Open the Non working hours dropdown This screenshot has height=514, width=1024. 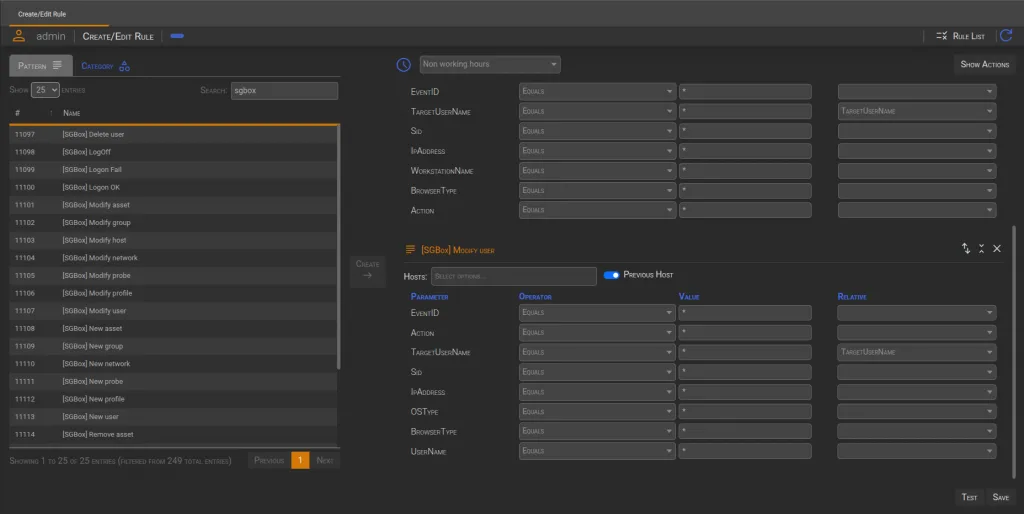coord(490,64)
